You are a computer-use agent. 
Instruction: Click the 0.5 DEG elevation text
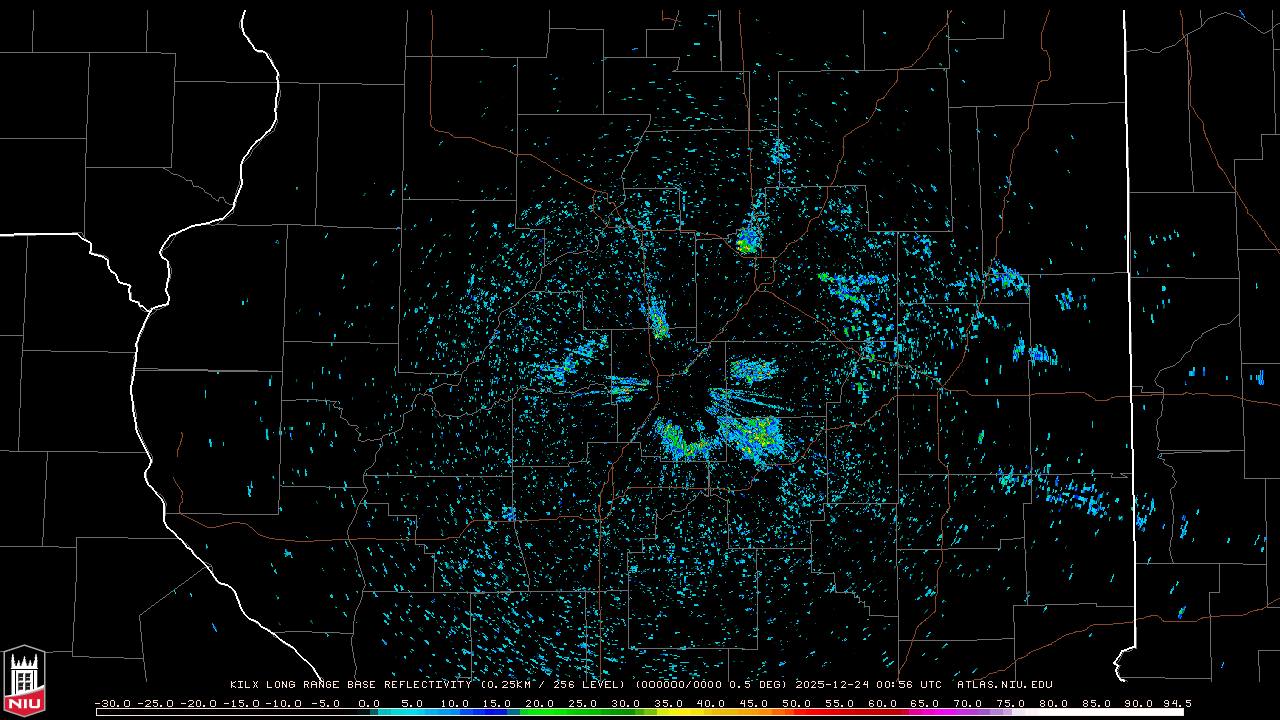[x=757, y=685]
